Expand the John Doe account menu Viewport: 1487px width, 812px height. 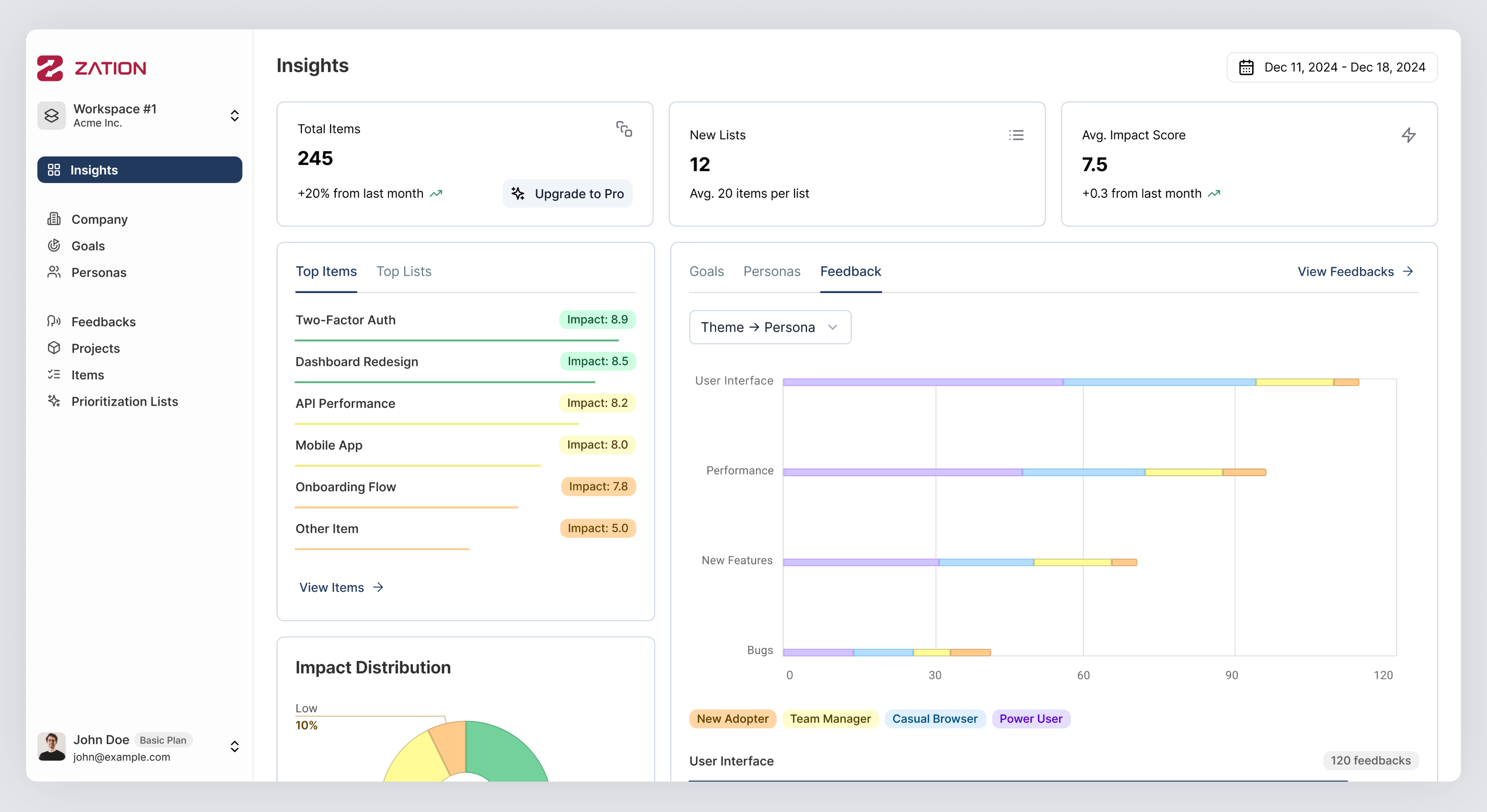(x=234, y=747)
